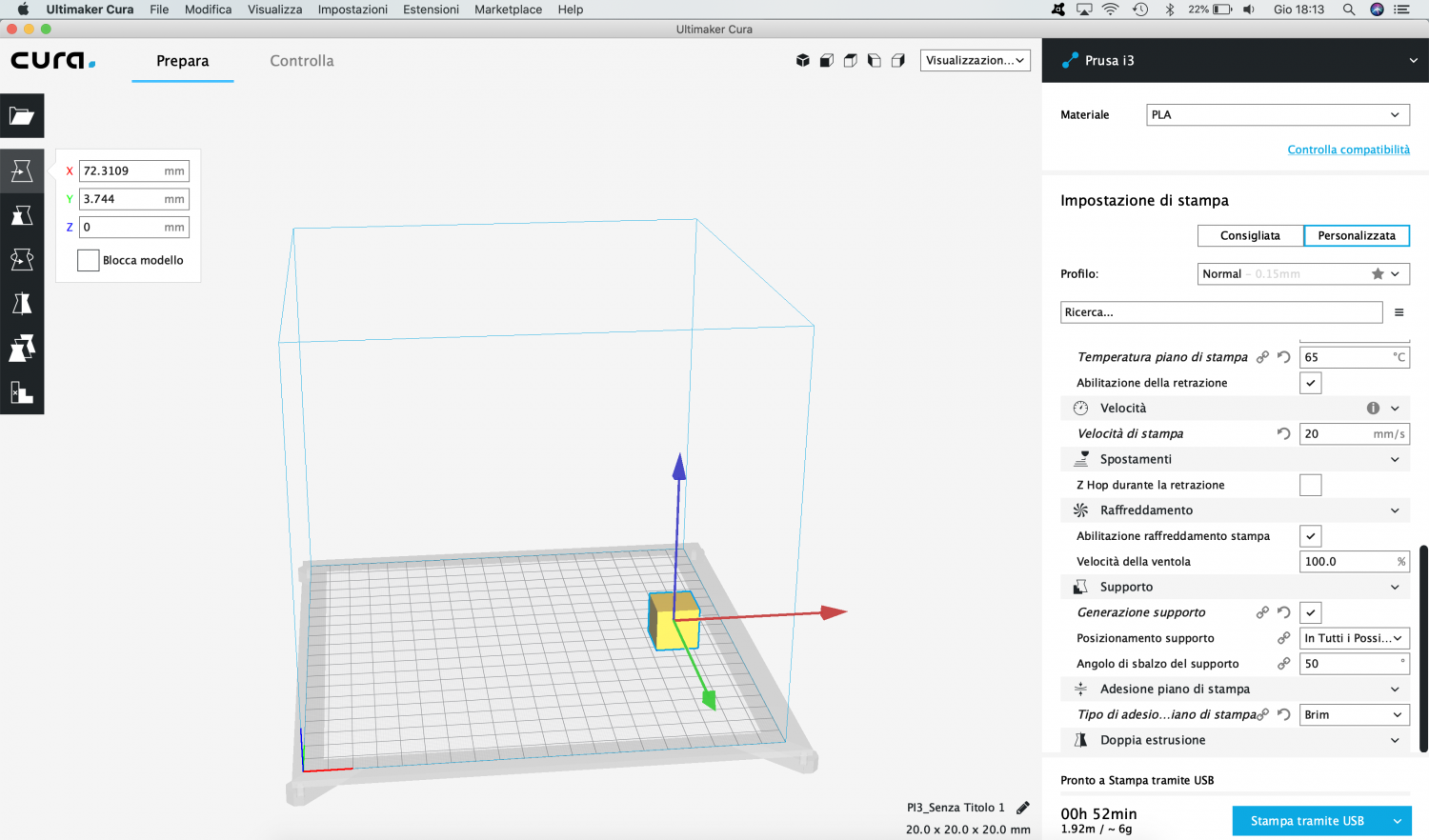Select the Mirror tool in the left toolbar
The width and height of the screenshot is (1429, 840).
[22, 304]
